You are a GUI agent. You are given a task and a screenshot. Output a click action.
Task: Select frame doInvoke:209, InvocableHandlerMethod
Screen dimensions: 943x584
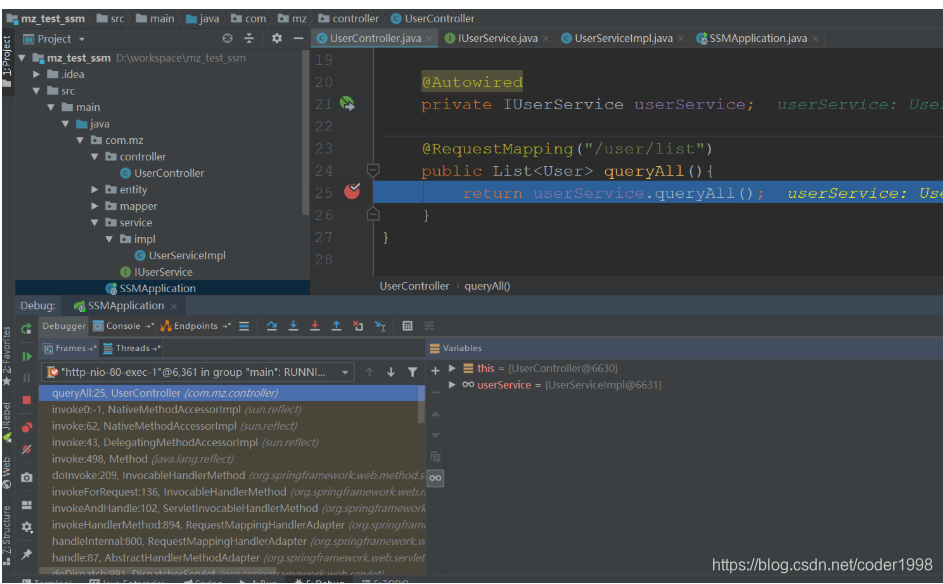click(x=232, y=475)
